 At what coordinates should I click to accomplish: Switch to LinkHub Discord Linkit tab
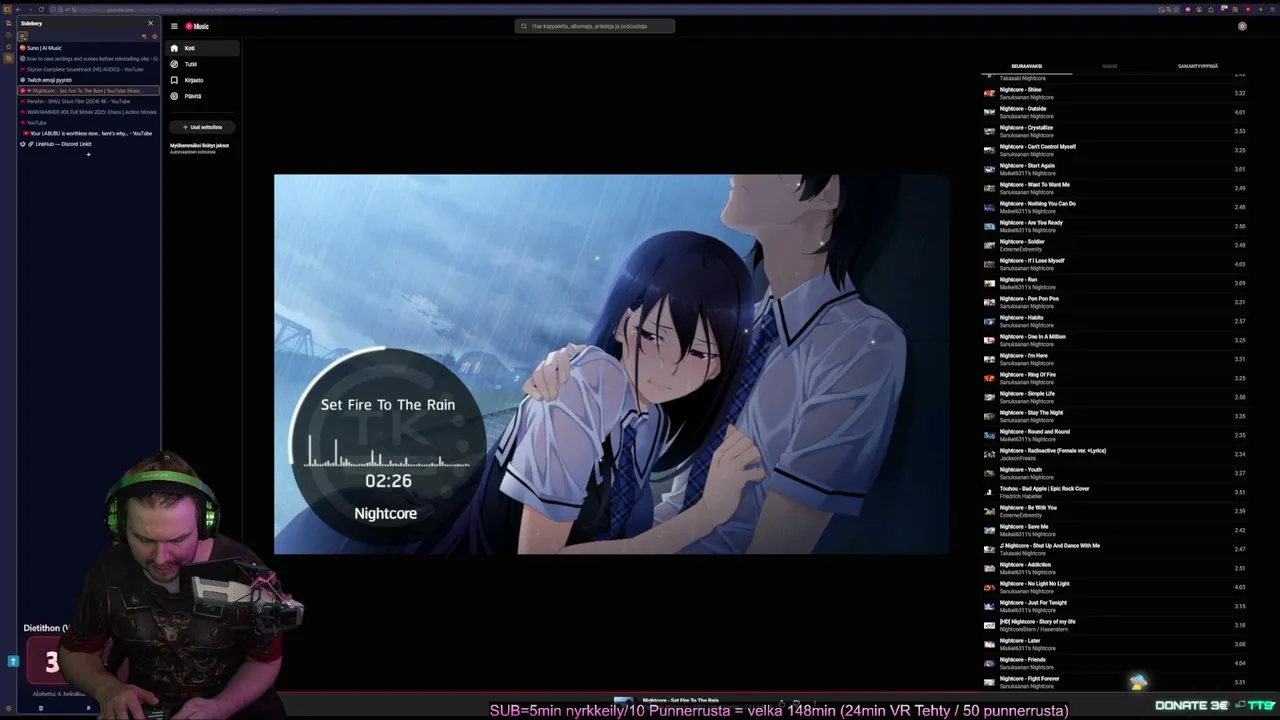(88, 144)
